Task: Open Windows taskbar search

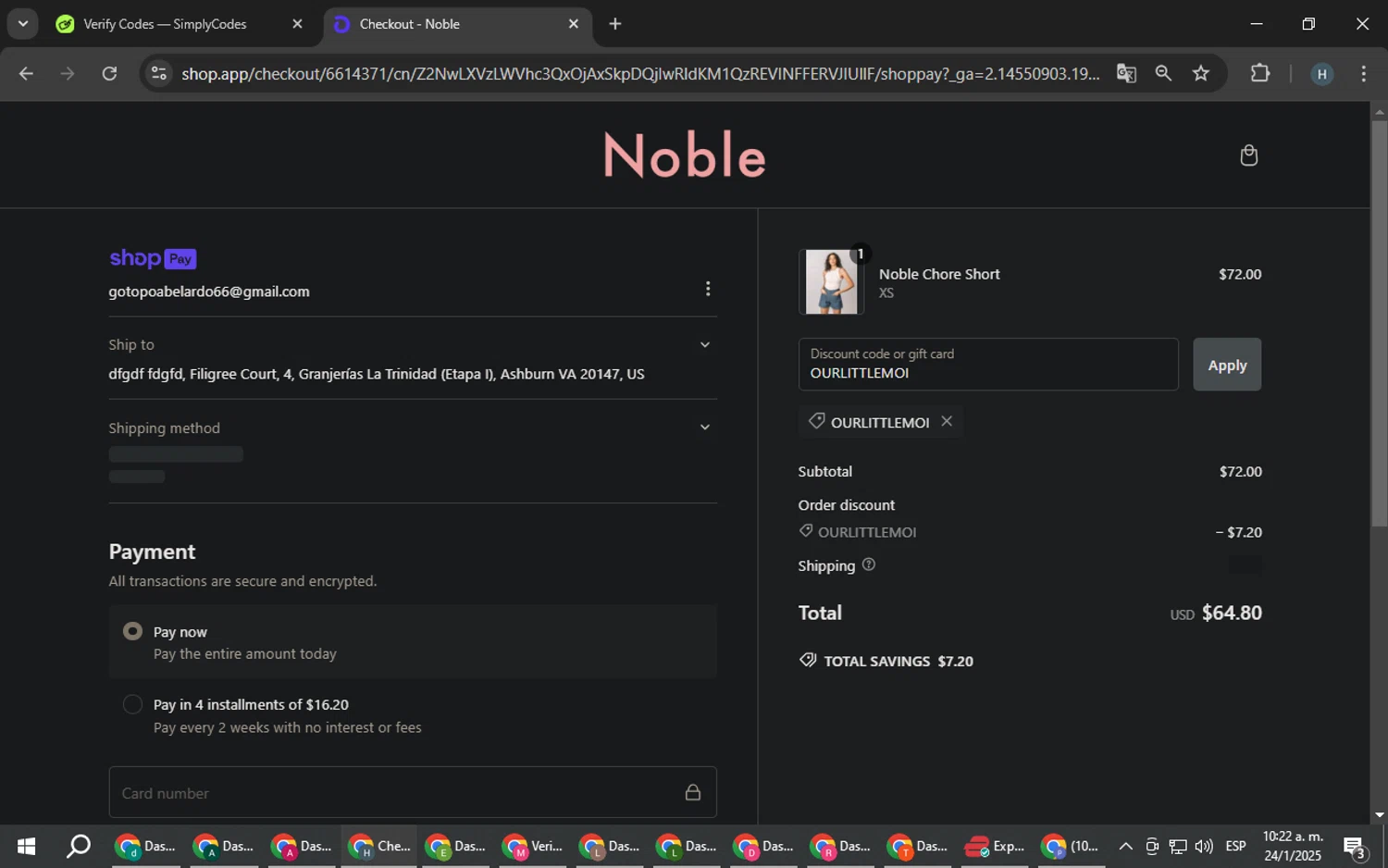Action: tap(79, 846)
